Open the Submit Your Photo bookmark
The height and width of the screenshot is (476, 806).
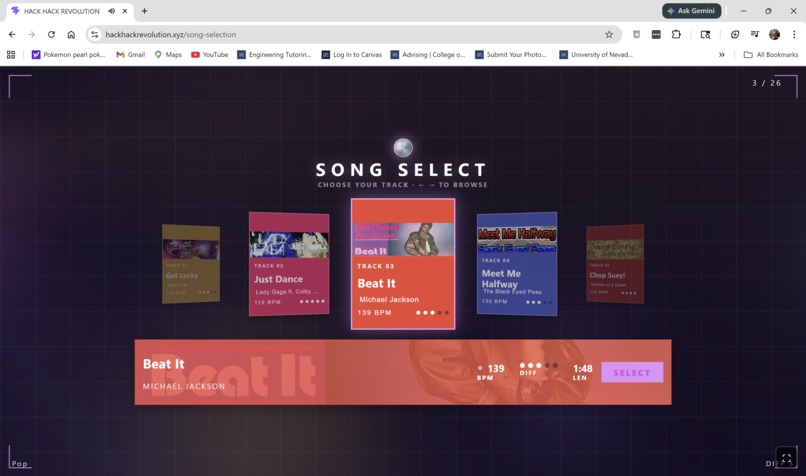pyautogui.click(x=510, y=54)
